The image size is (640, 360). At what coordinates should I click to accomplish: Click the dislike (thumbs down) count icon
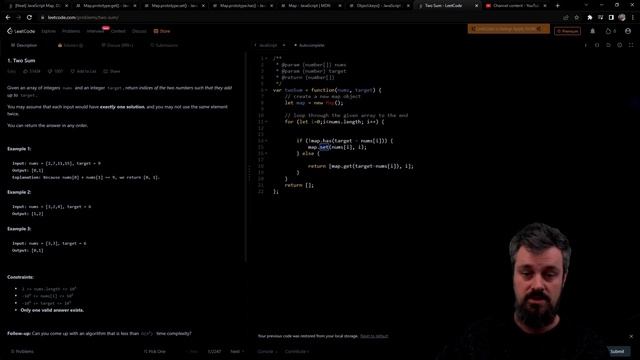coord(56,71)
